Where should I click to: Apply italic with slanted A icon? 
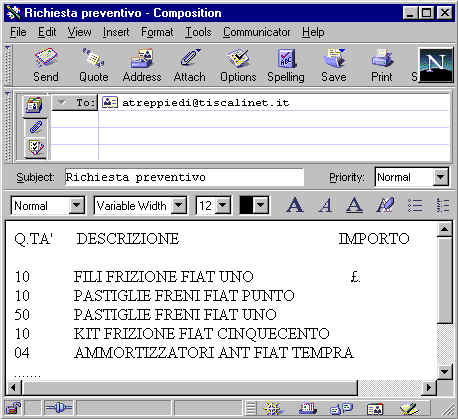(x=325, y=205)
